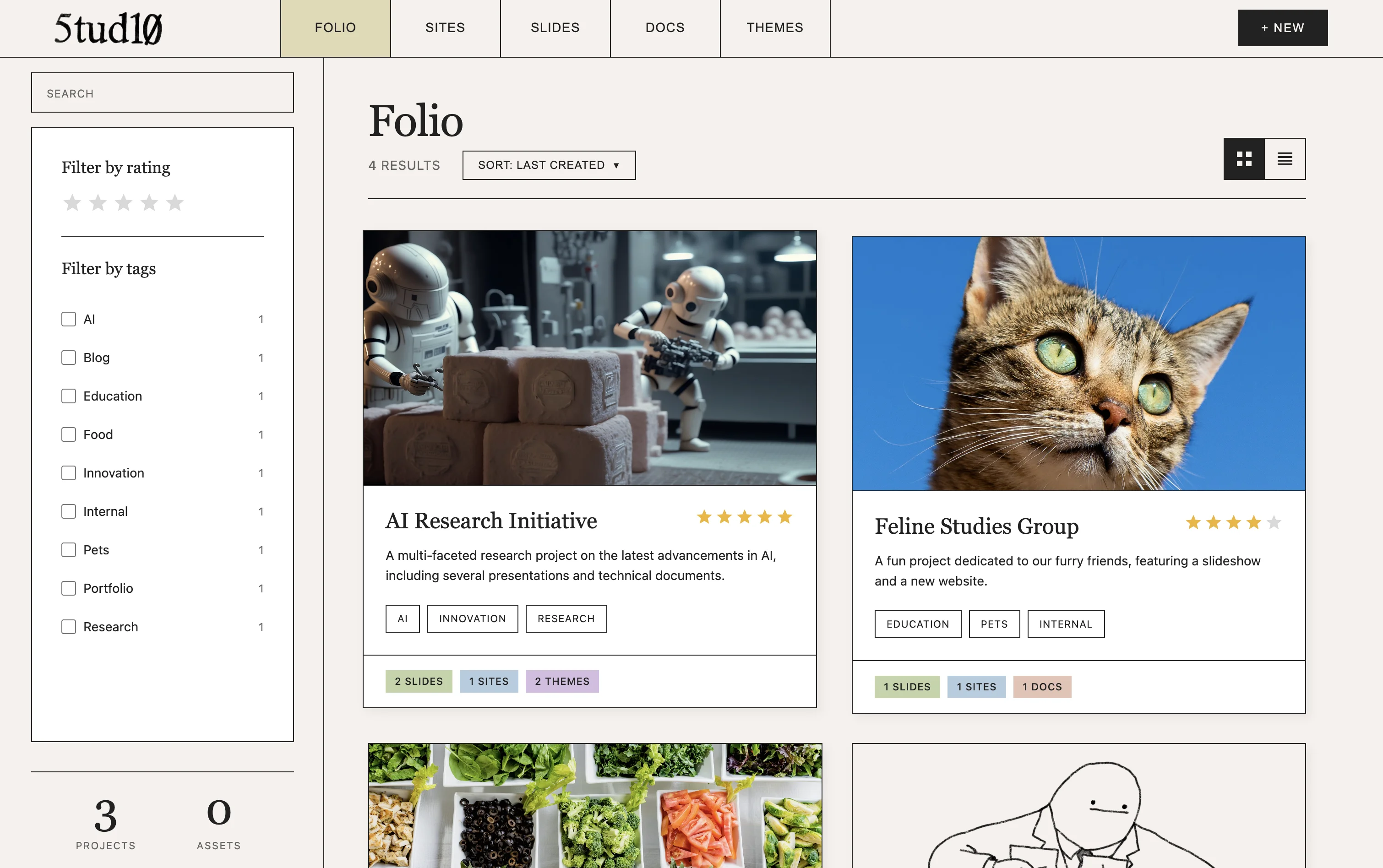Toggle the Portfolio tag checkbox
The image size is (1383, 868).
pos(69,588)
